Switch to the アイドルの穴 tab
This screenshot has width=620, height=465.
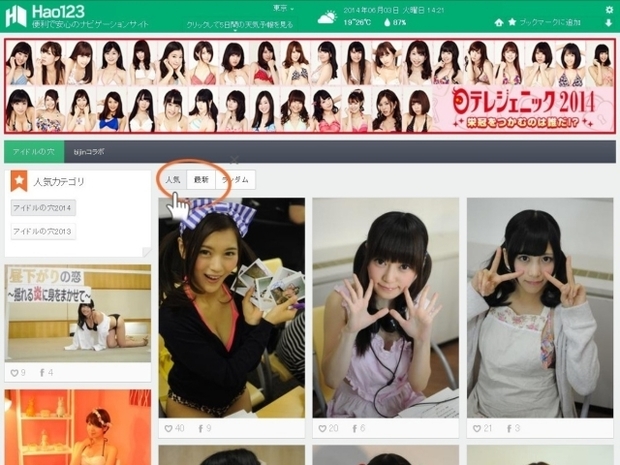coord(33,151)
